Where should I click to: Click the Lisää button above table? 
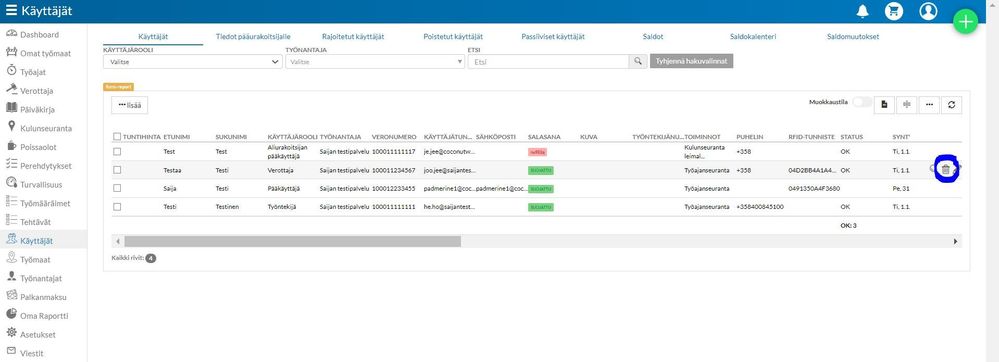[130, 105]
